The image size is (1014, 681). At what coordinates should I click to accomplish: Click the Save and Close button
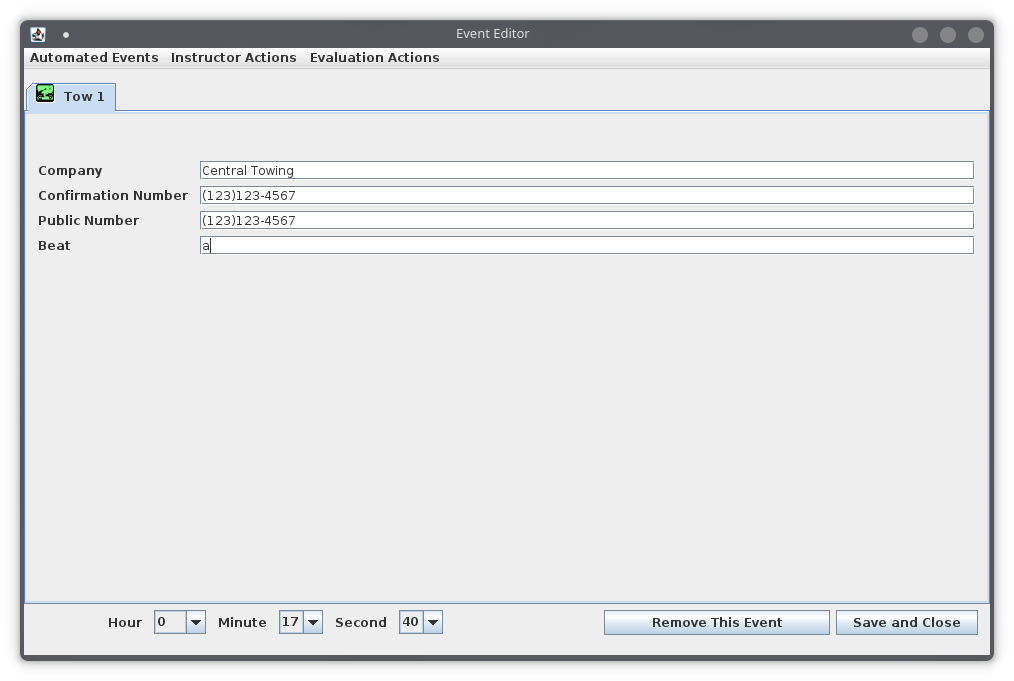click(907, 622)
